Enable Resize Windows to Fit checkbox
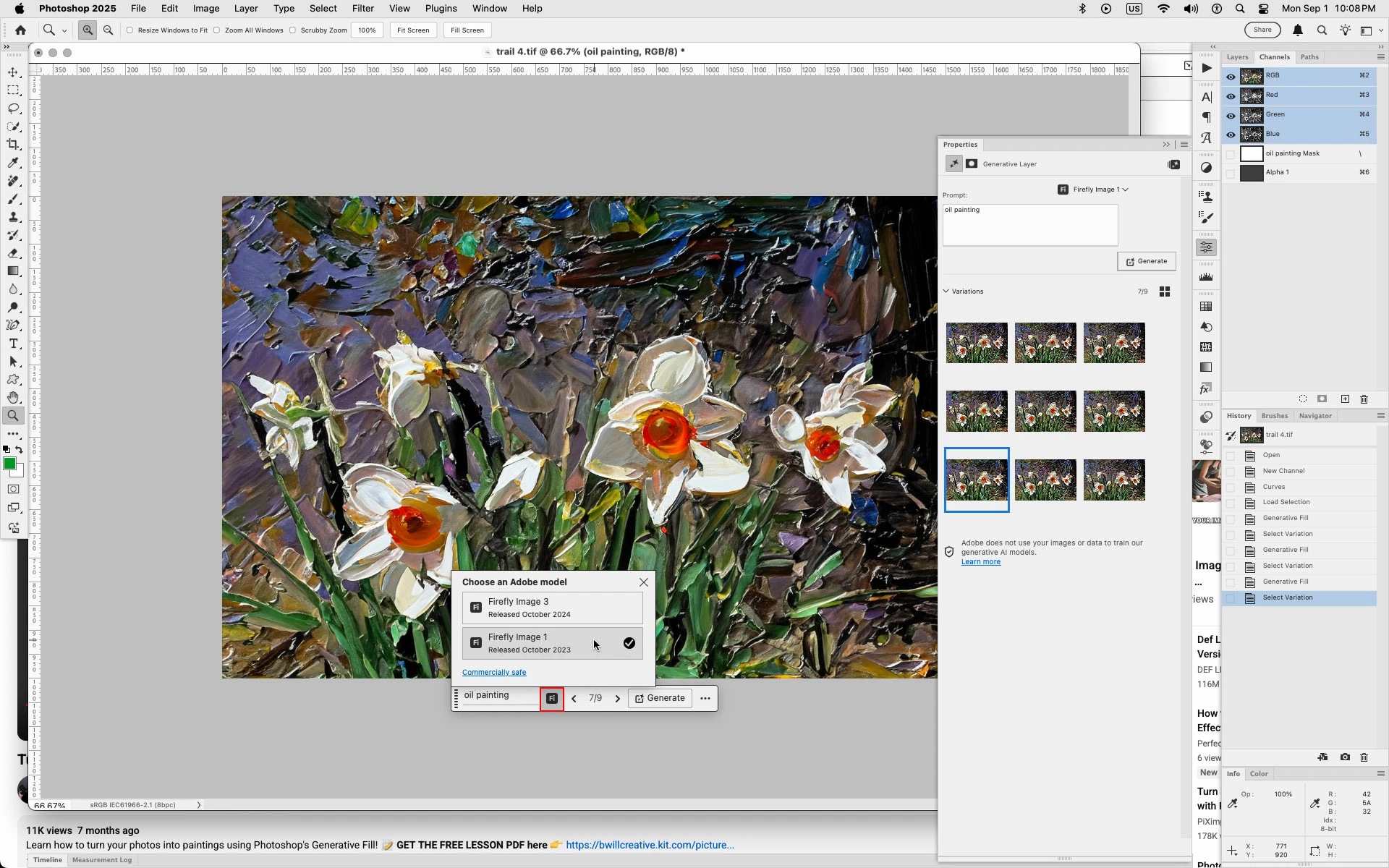1389x868 pixels. click(x=130, y=30)
